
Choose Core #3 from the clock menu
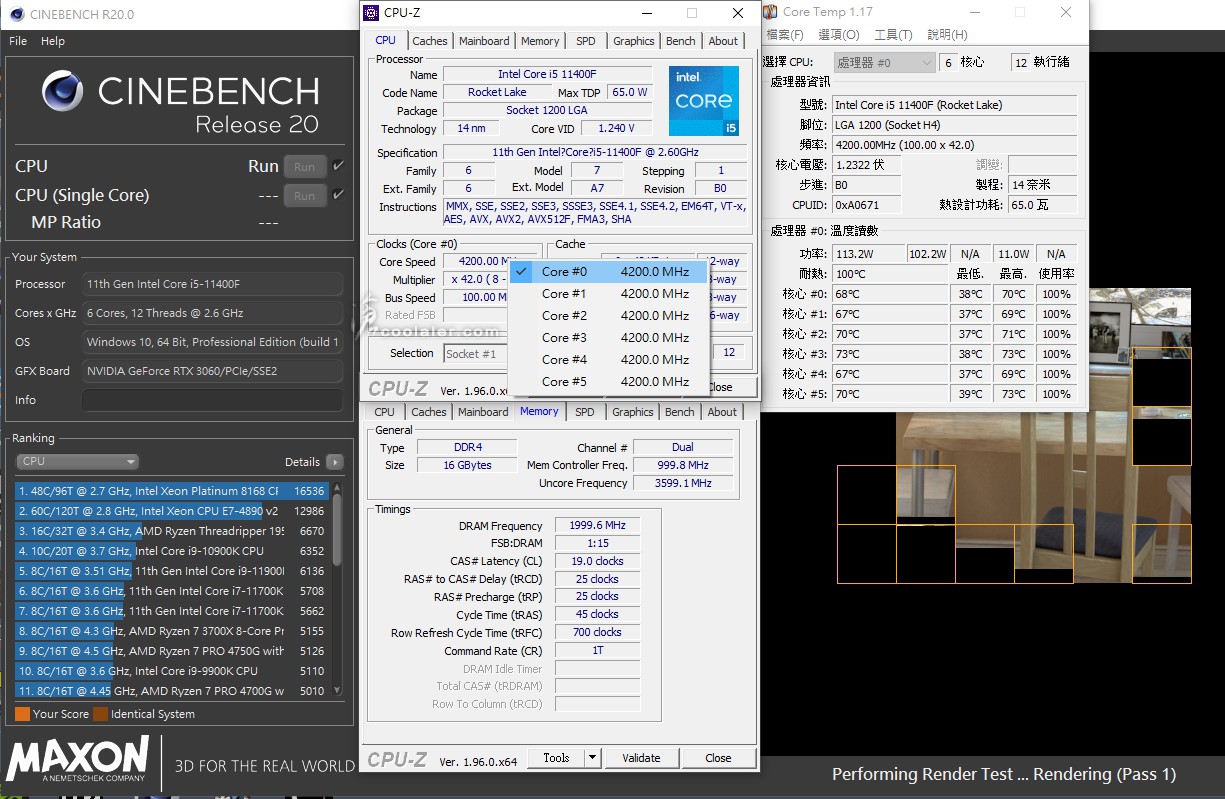click(x=609, y=337)
